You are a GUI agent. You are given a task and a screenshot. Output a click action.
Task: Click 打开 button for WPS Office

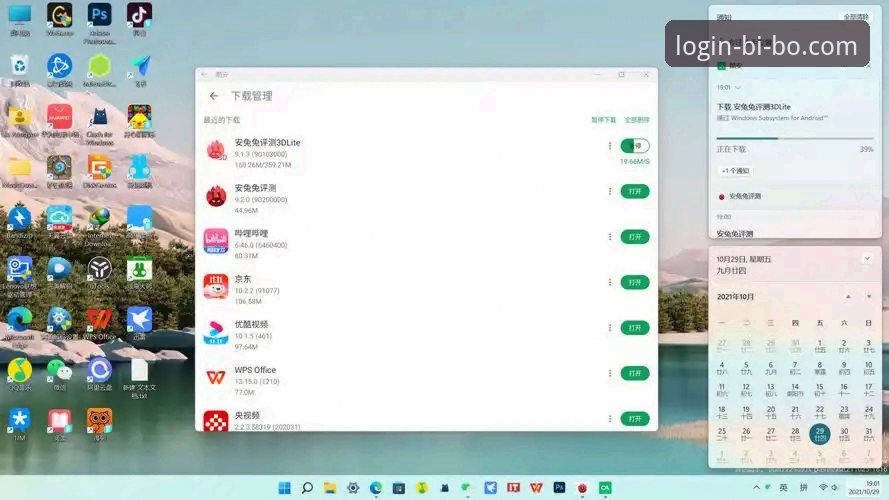coord(634,373)
